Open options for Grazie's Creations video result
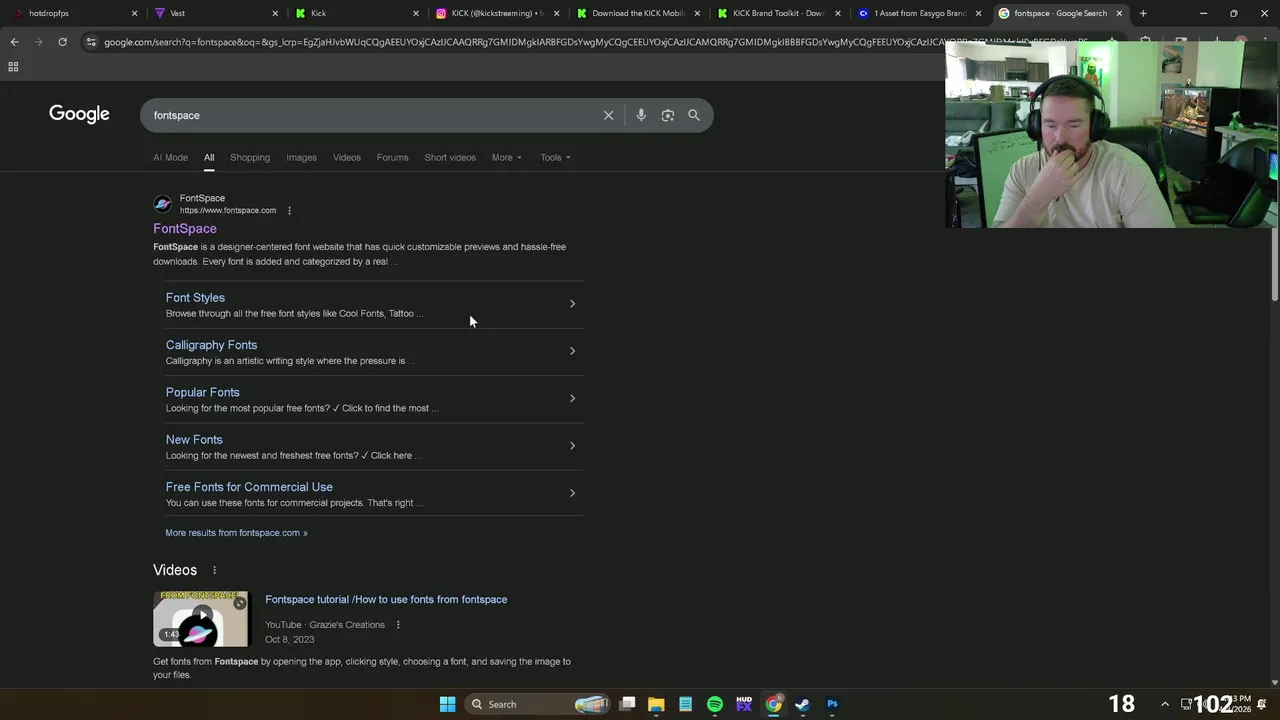1280x720 pixels. (x=398, y=625)
